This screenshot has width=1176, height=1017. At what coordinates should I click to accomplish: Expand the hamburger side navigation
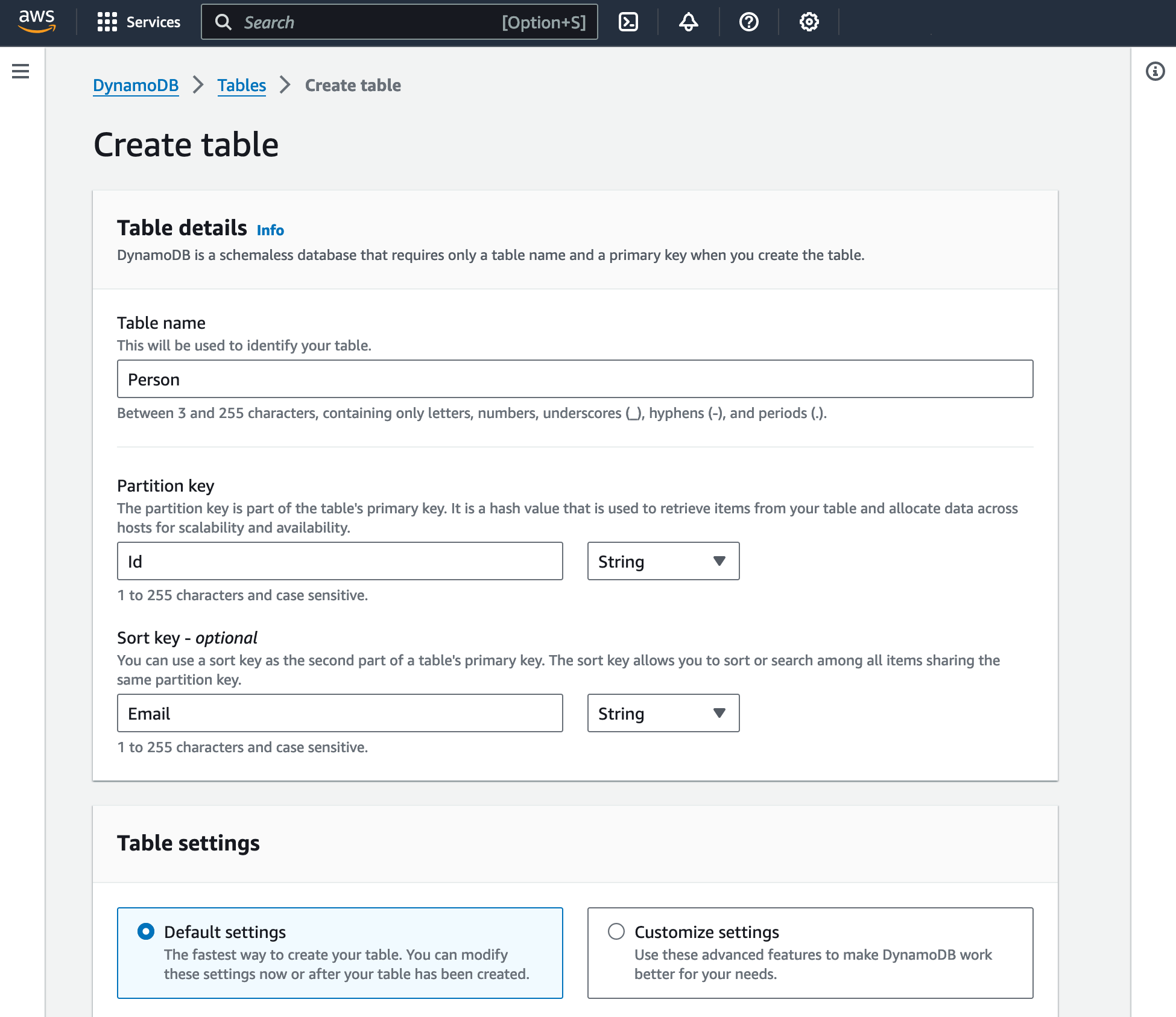(x=21, y=71)
